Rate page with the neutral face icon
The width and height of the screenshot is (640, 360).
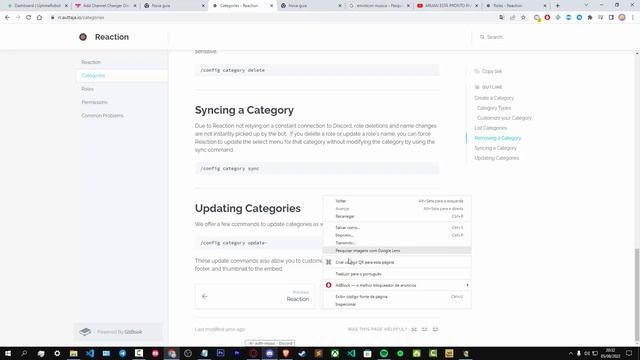tap(424, 329)
